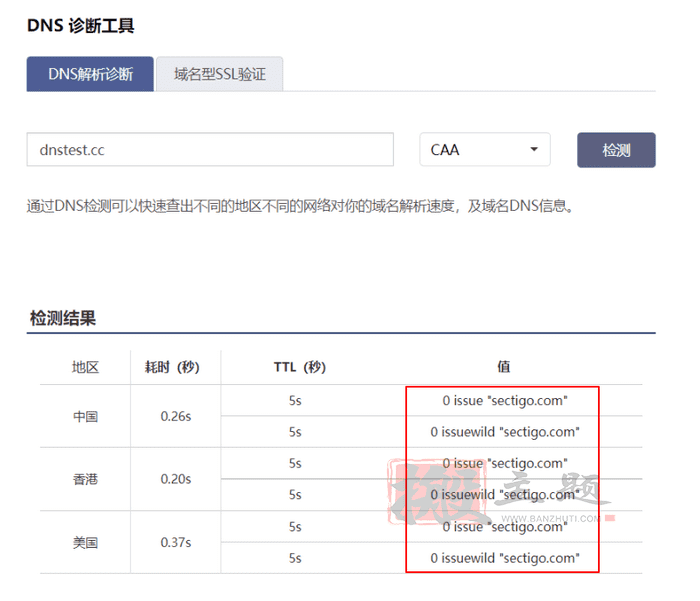The image size is (700, 601).
Task: Click the 0.20s time value
Action: click(175, 479)
